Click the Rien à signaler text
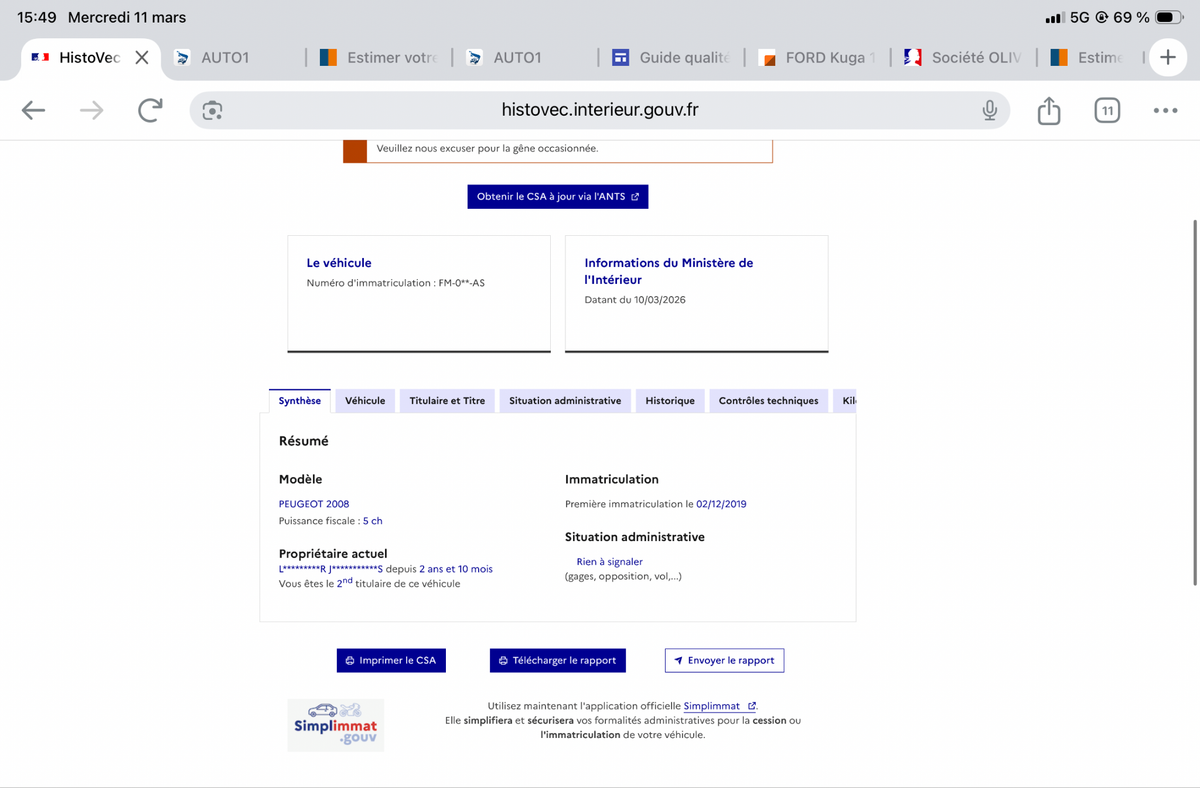Screen dimensions: 1200x788 (x=609, y=562)
